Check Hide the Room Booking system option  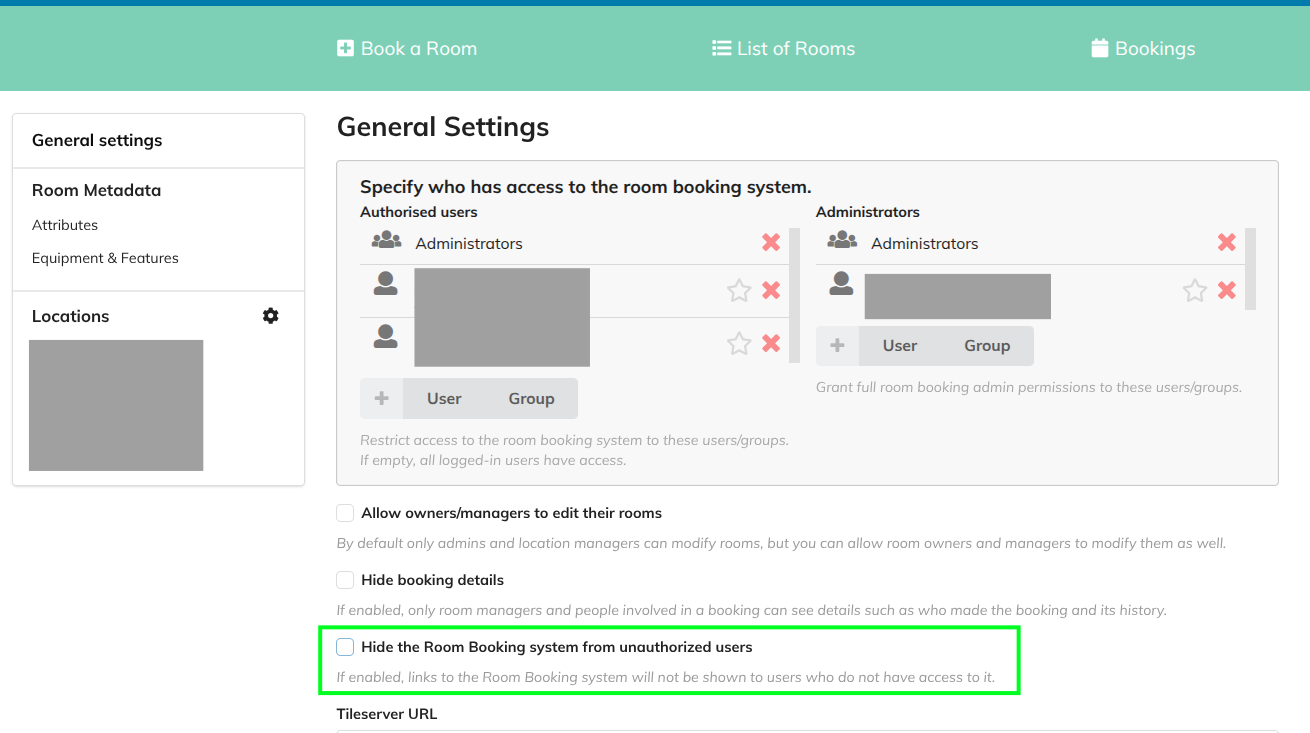tap(346, 647)
